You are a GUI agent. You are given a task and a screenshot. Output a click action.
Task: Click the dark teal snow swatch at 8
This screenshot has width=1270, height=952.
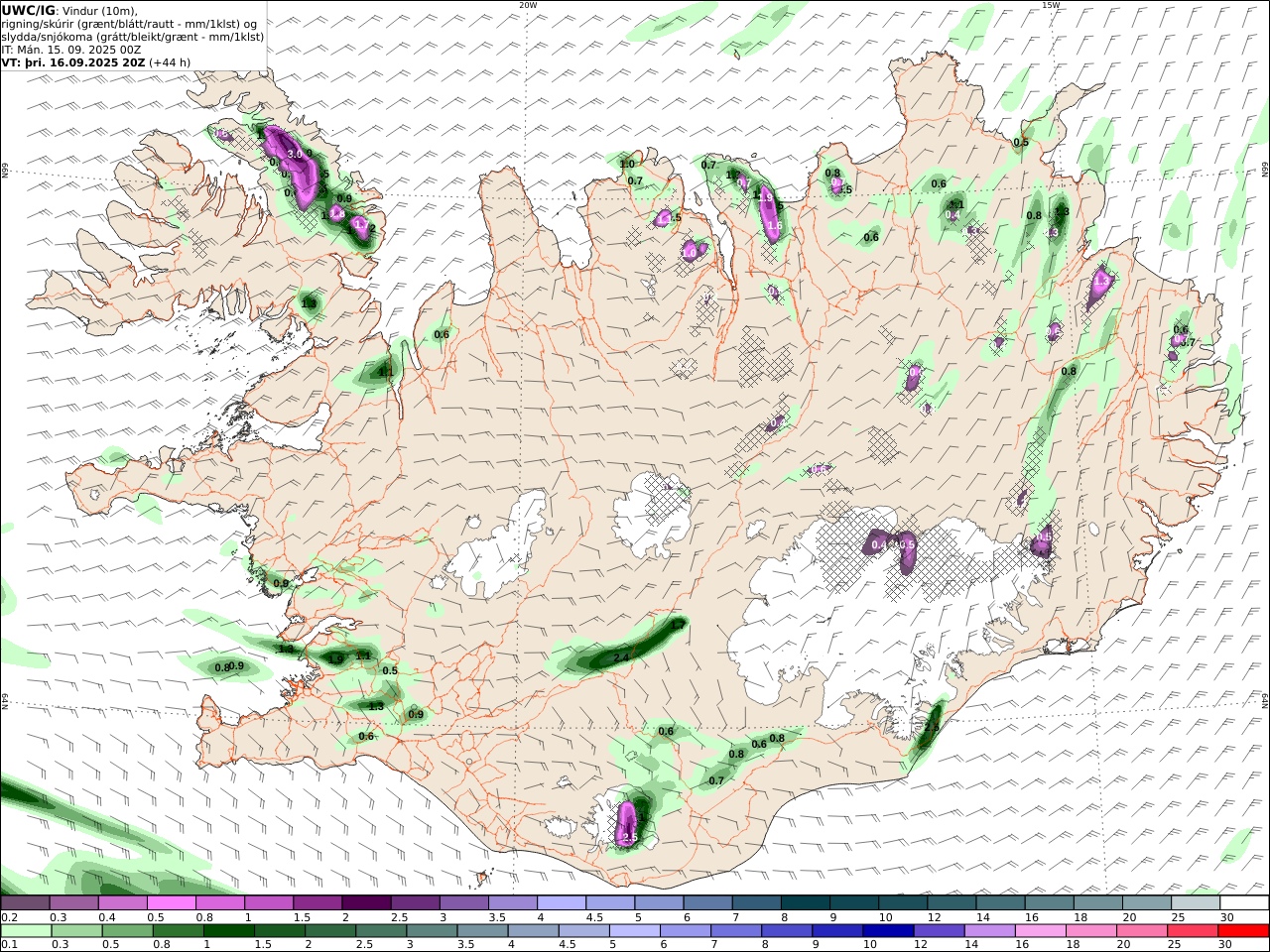coord(806,903)
